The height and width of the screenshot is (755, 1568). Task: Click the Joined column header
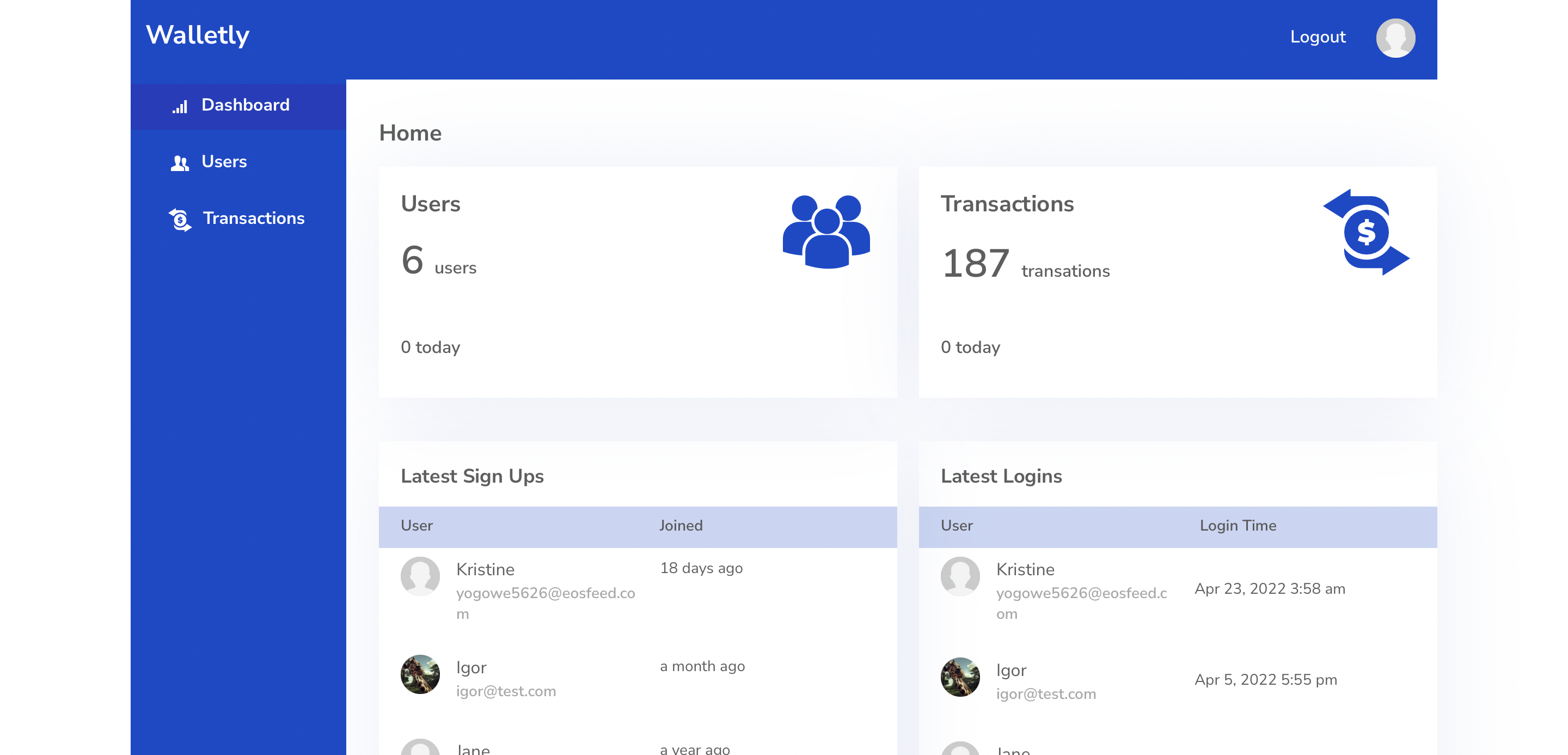coord(681,526)
